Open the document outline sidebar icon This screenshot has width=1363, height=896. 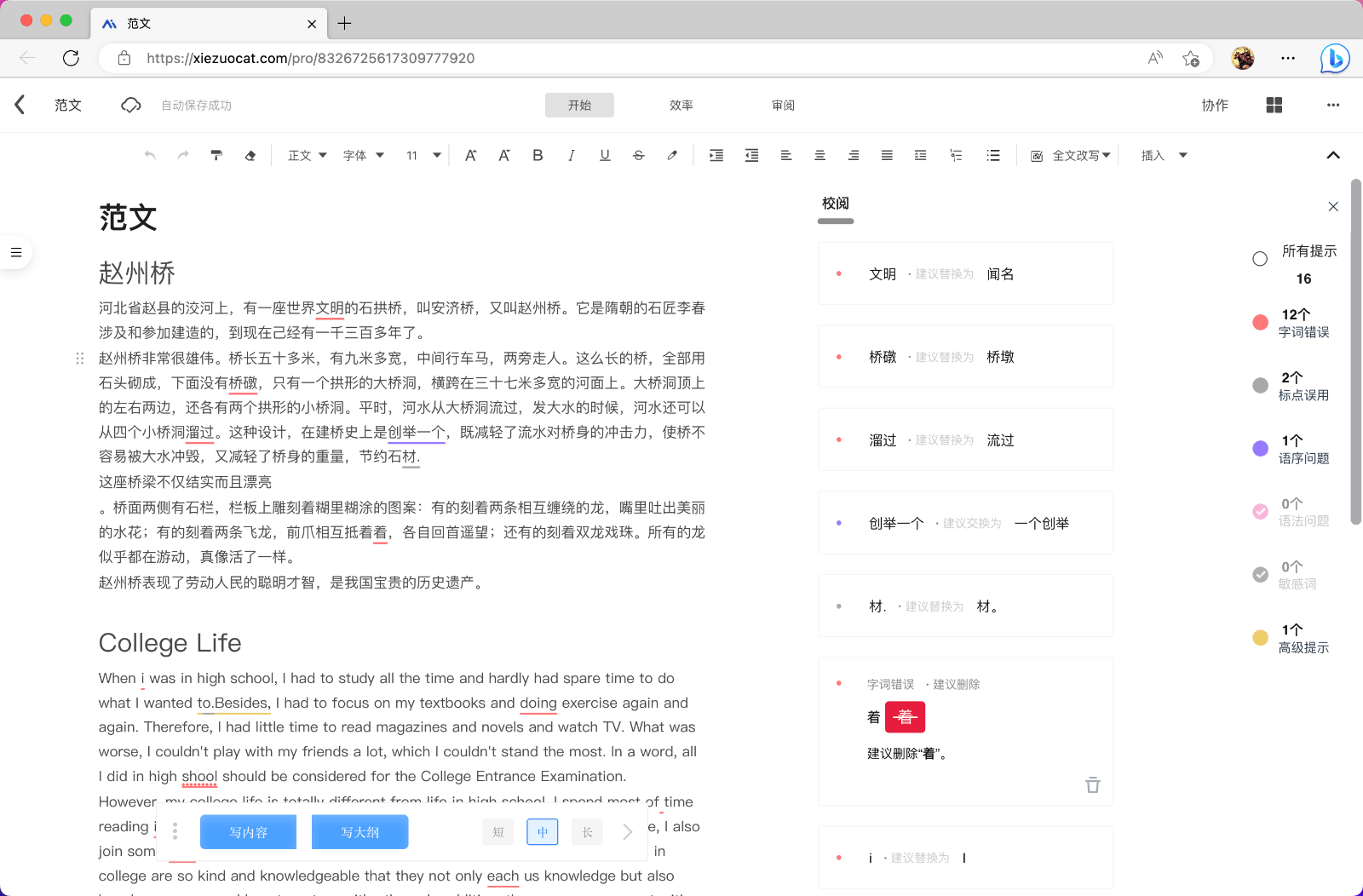coord(15,252)
